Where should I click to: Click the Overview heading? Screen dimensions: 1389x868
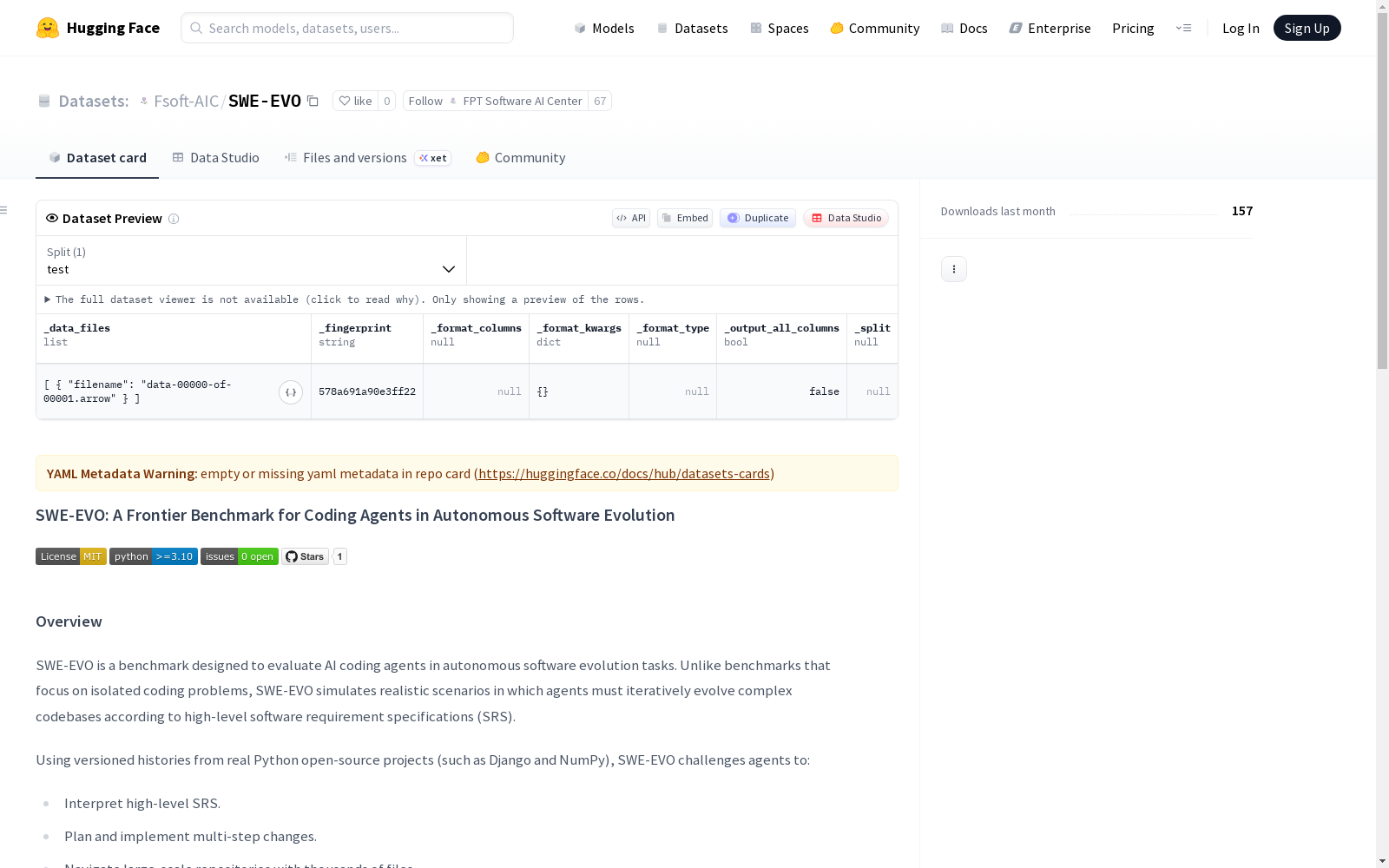tap(69, 621)
